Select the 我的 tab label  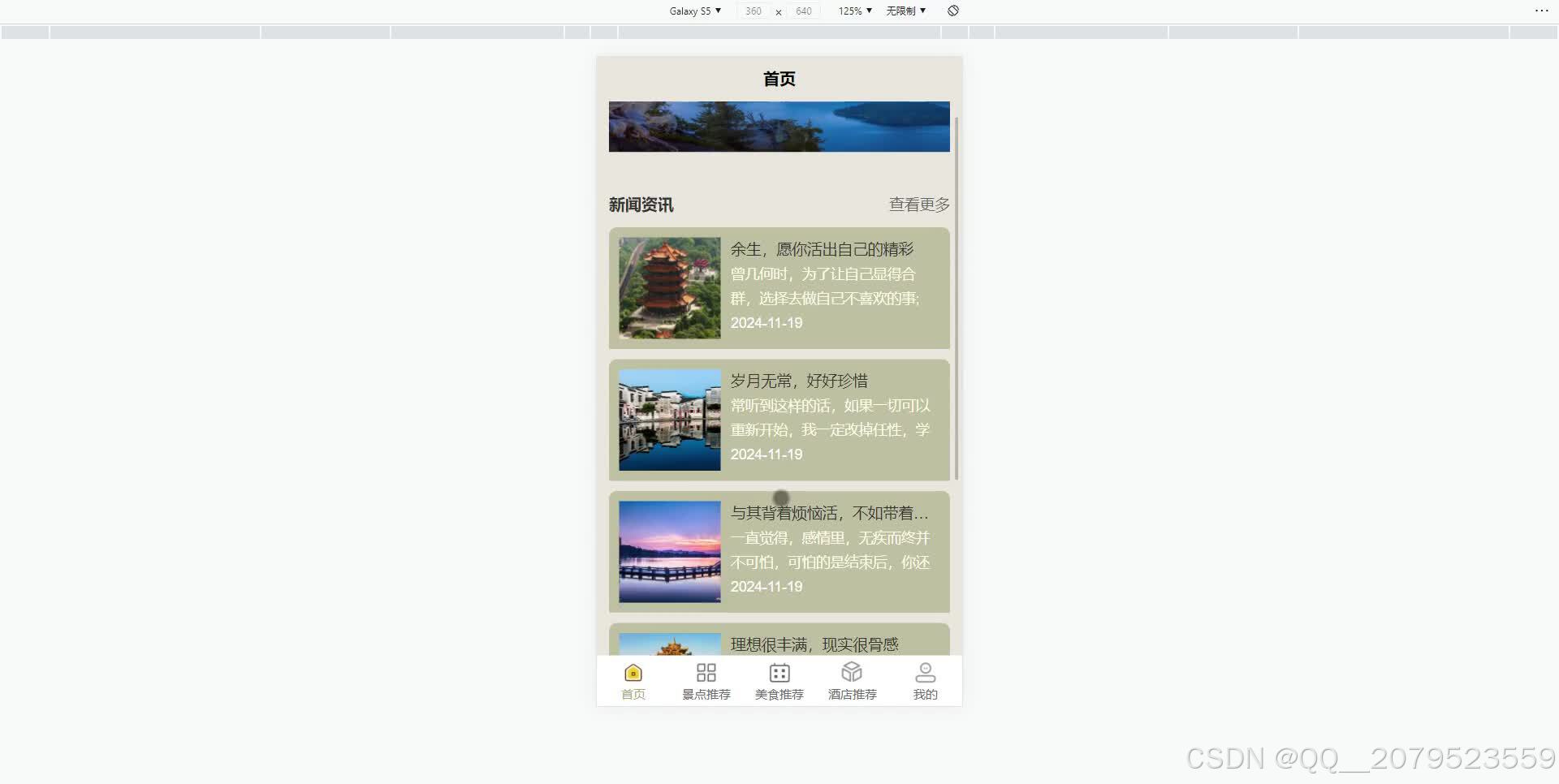tap(926, 695)
